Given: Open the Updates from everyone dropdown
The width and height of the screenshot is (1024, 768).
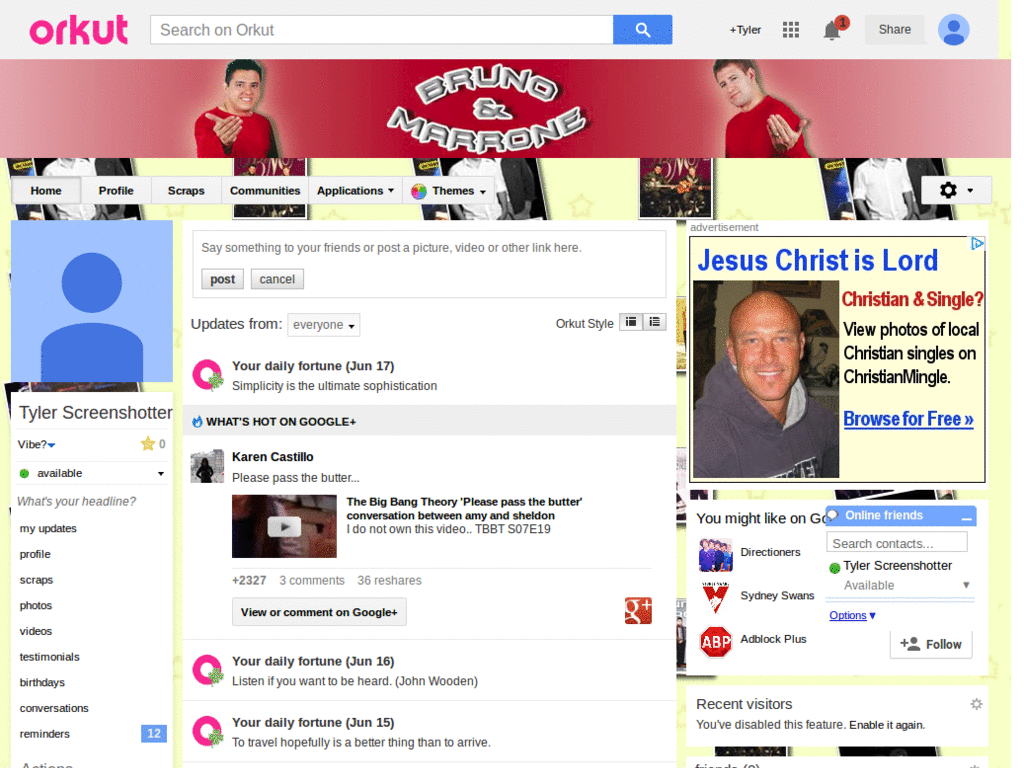Looking at the screenshot, I should coord(323,325).
